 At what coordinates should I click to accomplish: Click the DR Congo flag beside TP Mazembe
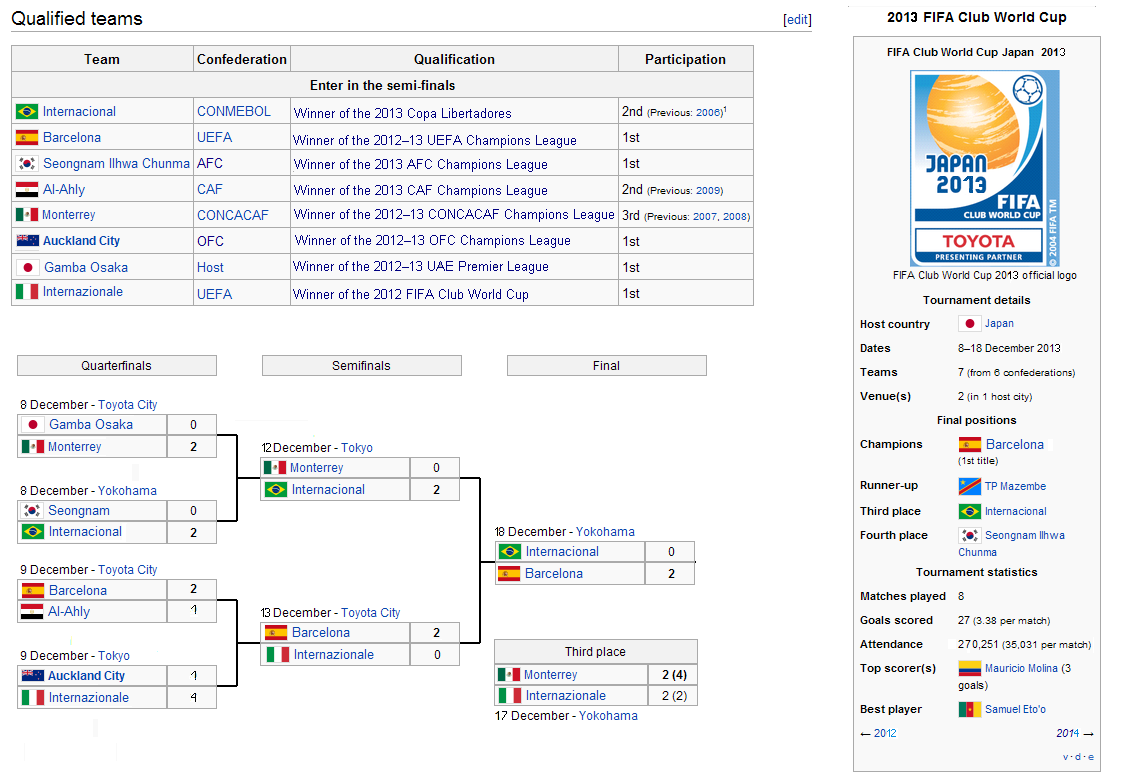[x=969, y=486]
